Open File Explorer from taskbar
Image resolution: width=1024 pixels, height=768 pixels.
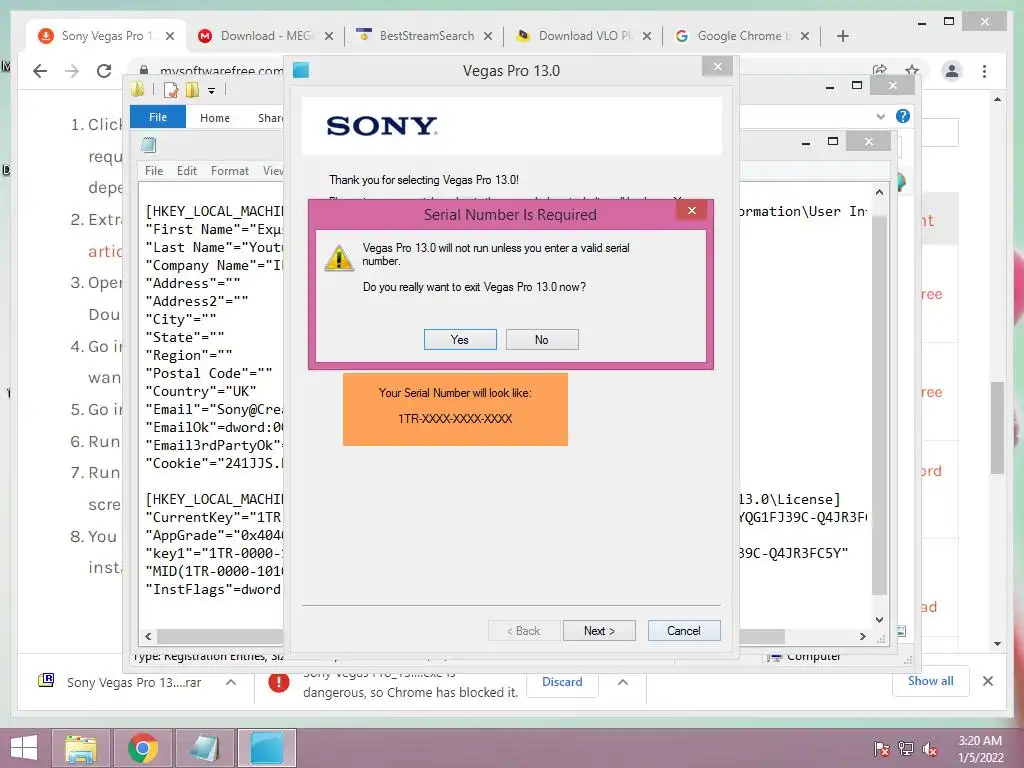coord(81,748)
